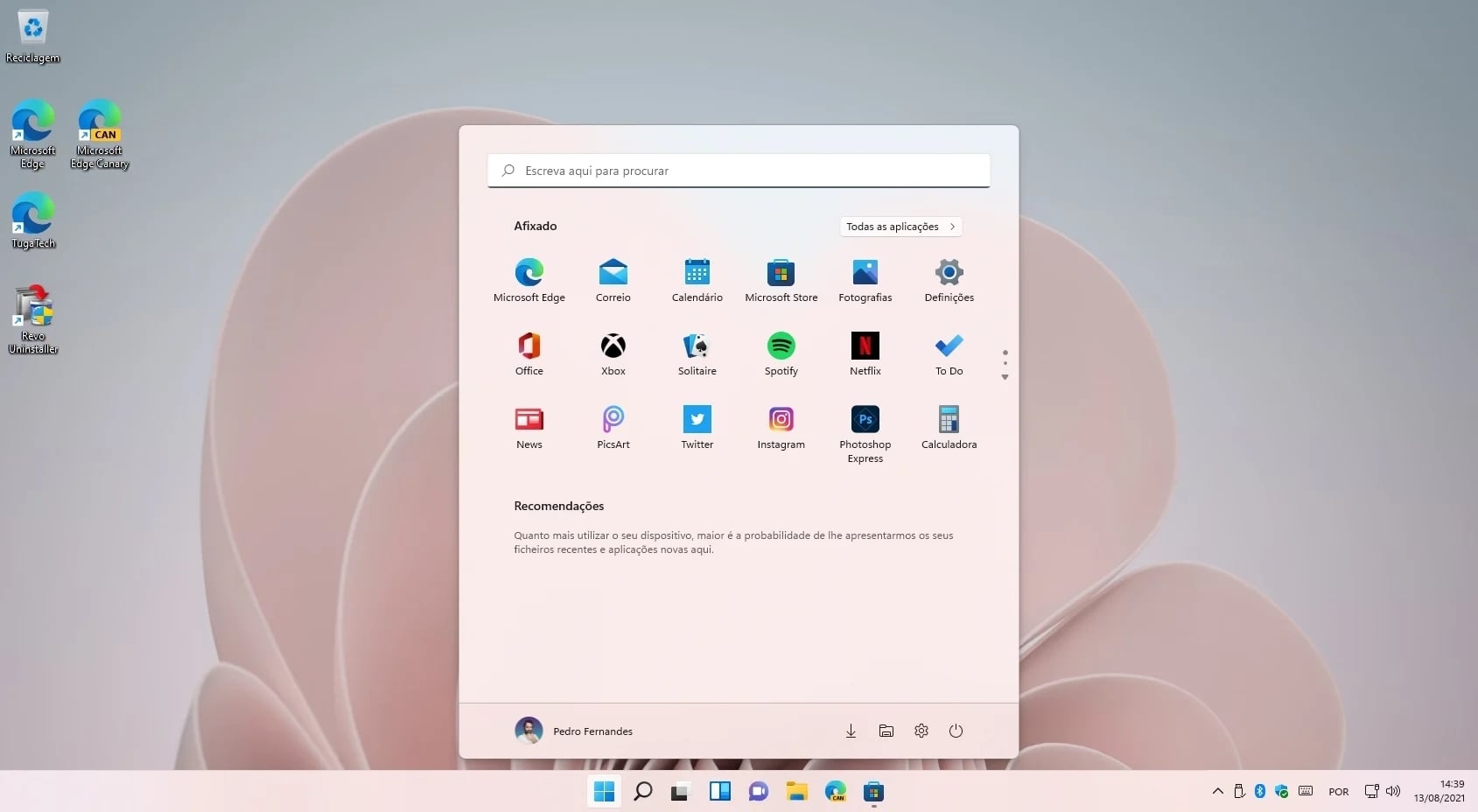1478x812 pixels.
Task: Open Teams Chat on taskbar
Action: (758, 792)
